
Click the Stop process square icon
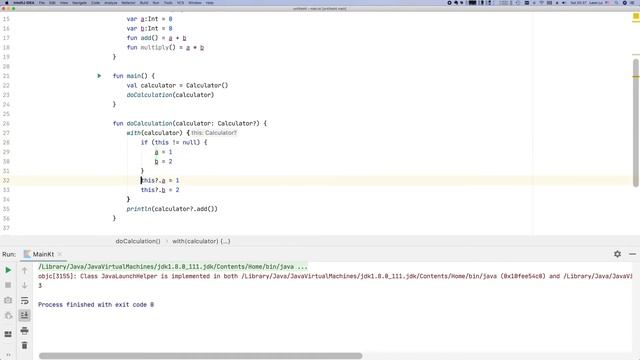8,285
